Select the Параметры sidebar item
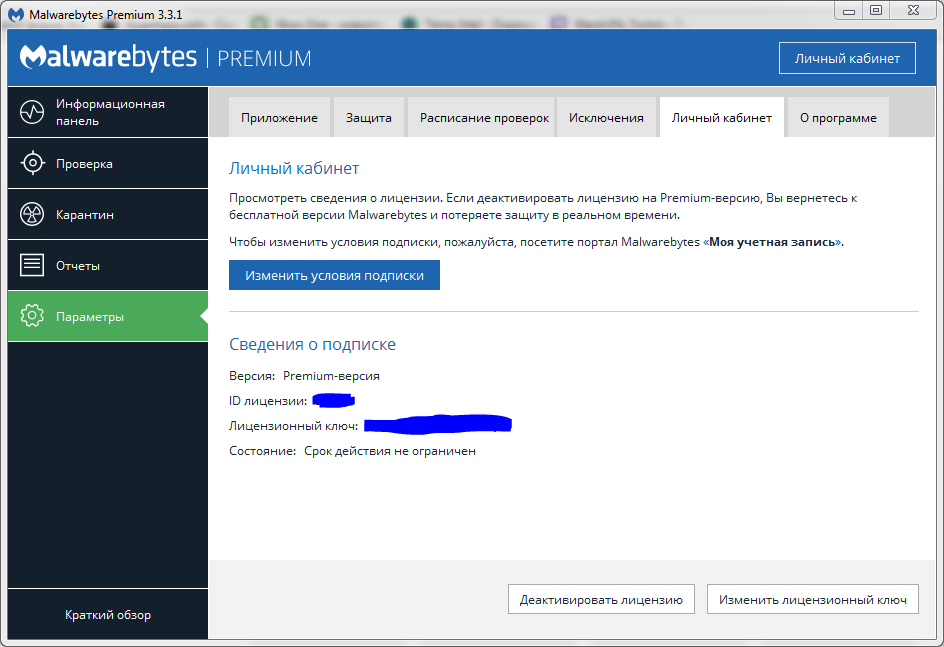Image resolution: width=944 pixels, height=647 pixels. coord(108,316)
